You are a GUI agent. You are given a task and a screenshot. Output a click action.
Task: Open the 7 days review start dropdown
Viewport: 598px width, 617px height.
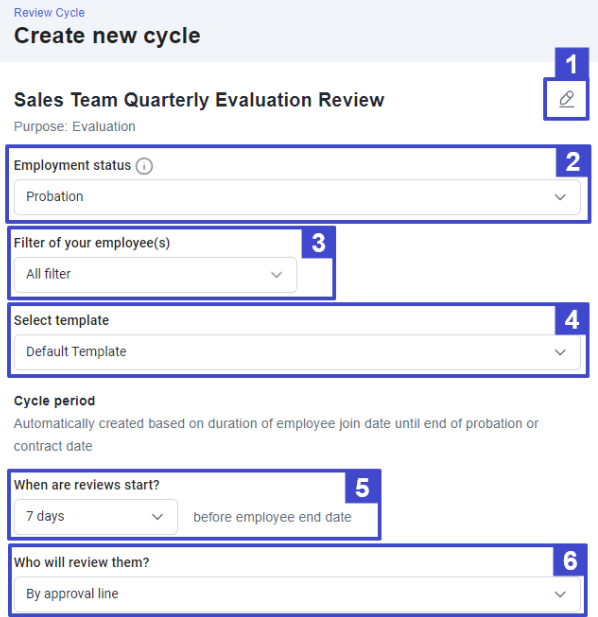[x=96, y=517]
